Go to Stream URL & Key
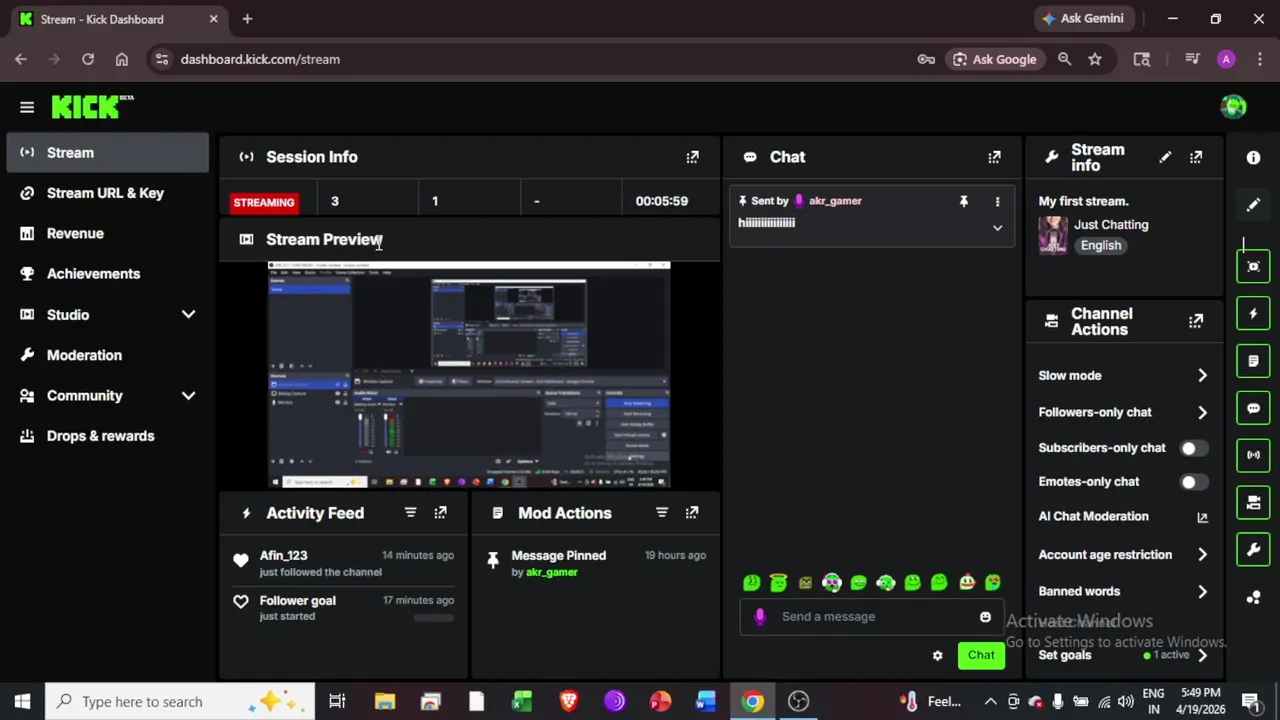Screen dimensions: 1280x720 108,193
